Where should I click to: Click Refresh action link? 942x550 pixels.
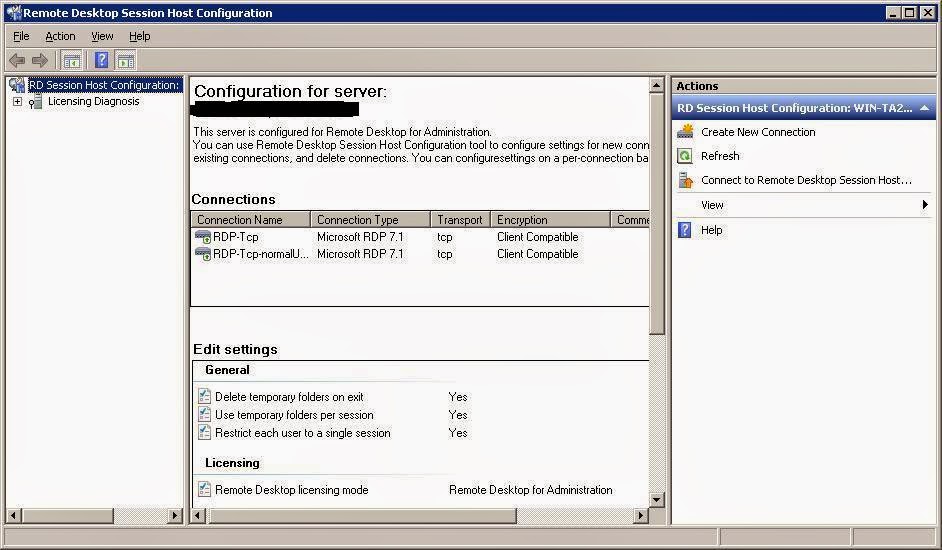point(720,156)
